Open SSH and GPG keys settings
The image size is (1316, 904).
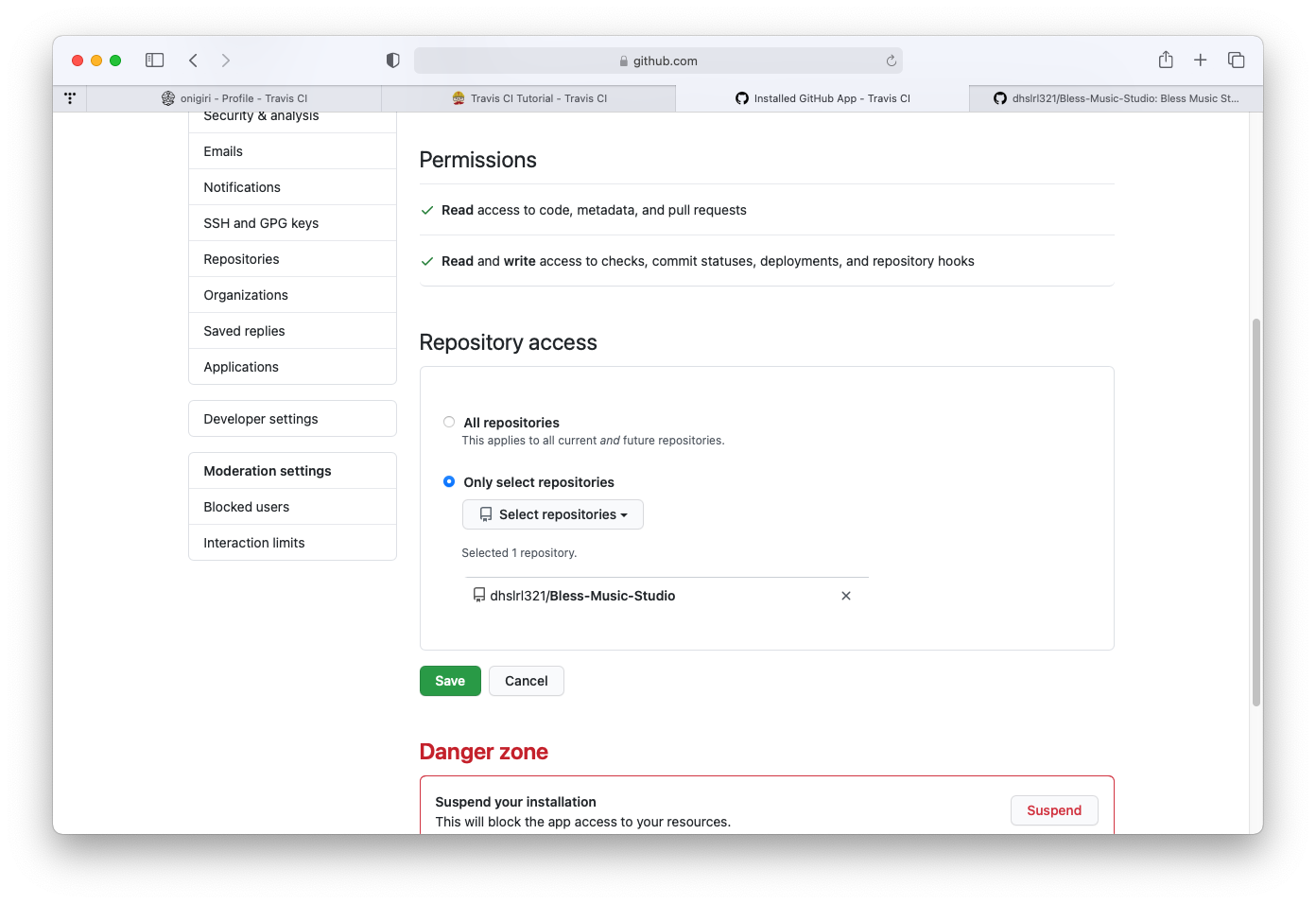click(292, 223)
